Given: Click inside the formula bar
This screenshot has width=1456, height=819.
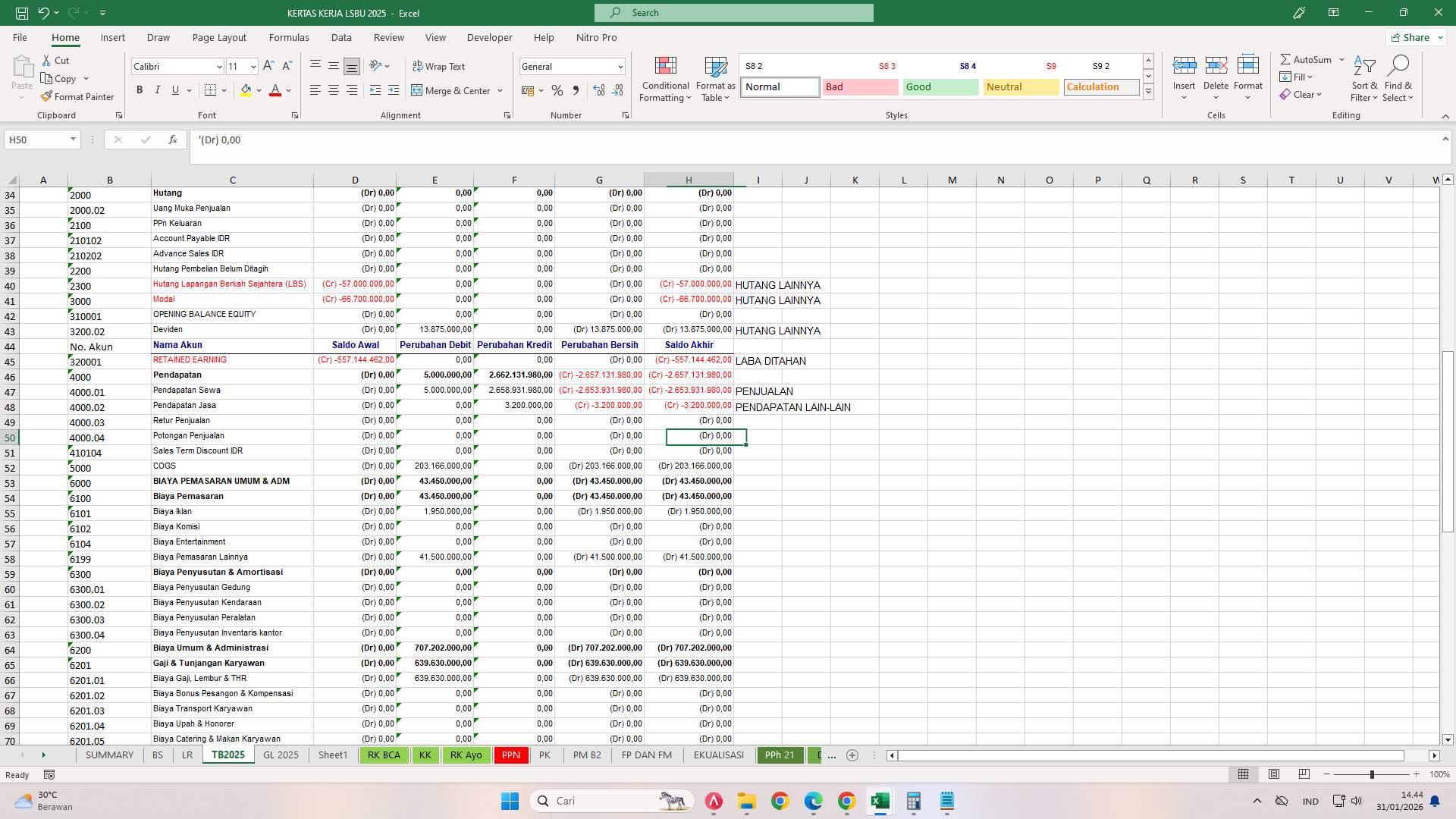Looking at the screenshot, I should 455,140.
